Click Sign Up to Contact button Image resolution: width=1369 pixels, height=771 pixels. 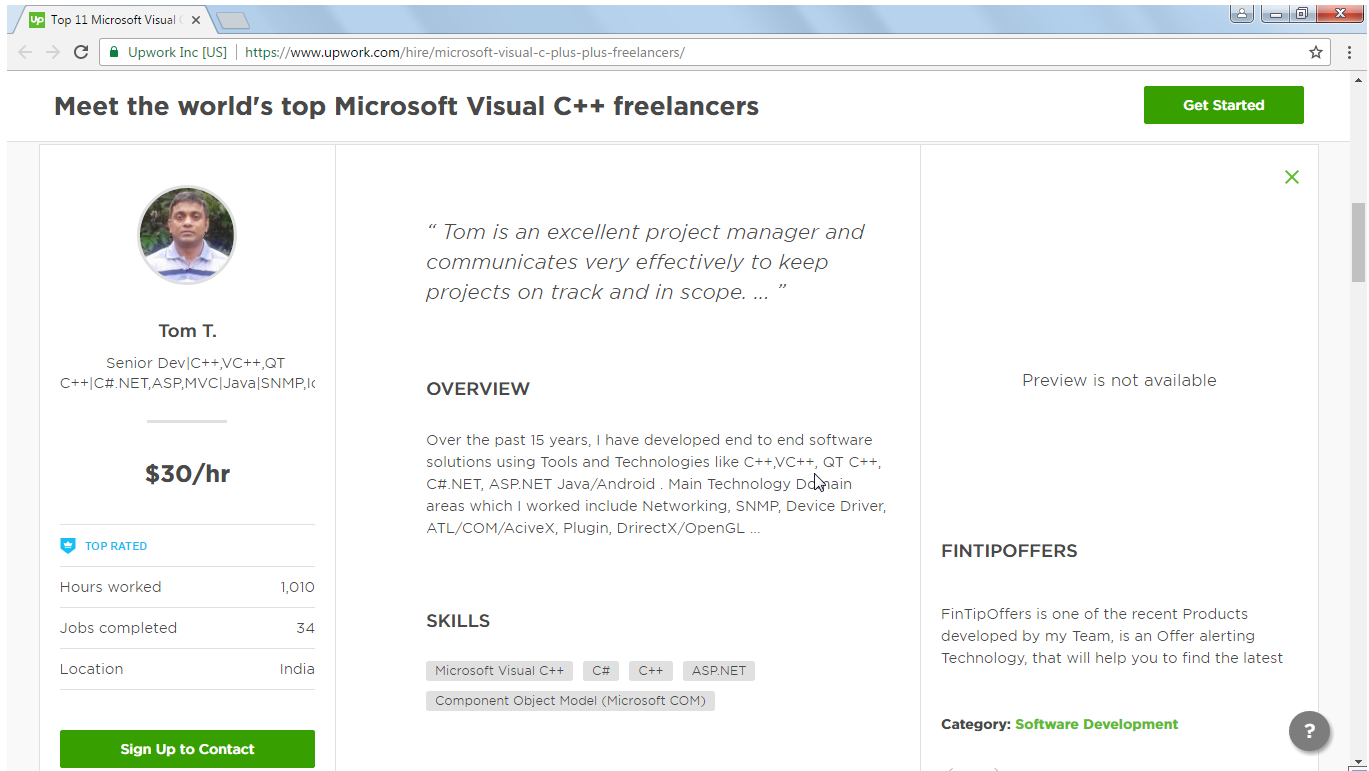187,749
